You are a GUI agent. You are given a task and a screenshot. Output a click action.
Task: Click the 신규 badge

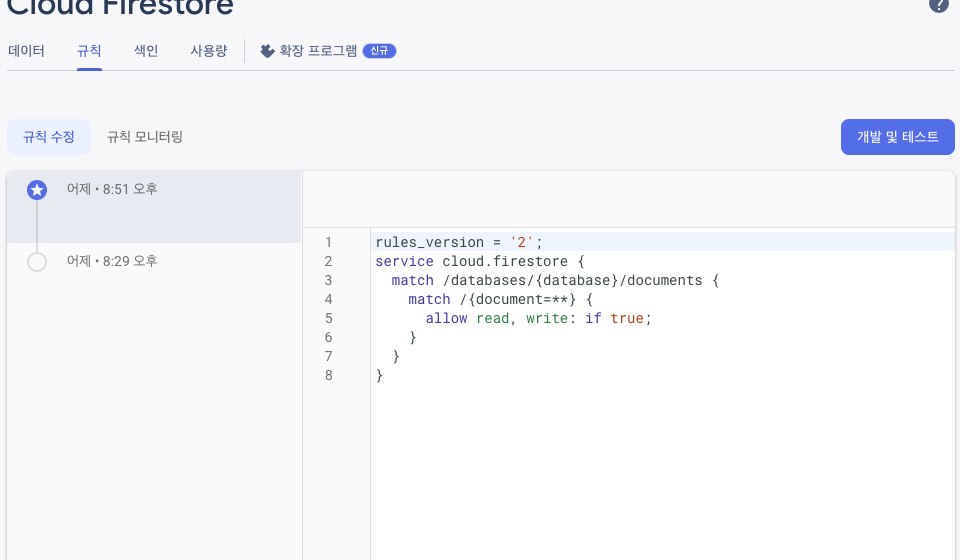(380, 51)
